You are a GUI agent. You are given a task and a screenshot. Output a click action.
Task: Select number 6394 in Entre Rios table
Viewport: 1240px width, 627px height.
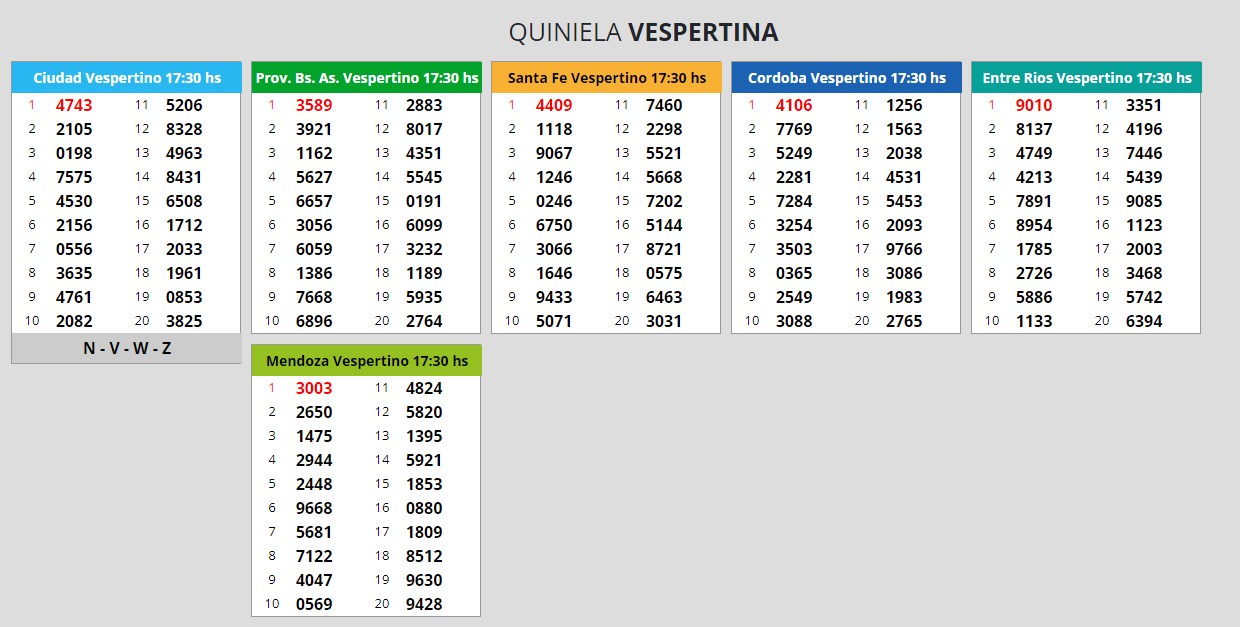click(1144, 321)
